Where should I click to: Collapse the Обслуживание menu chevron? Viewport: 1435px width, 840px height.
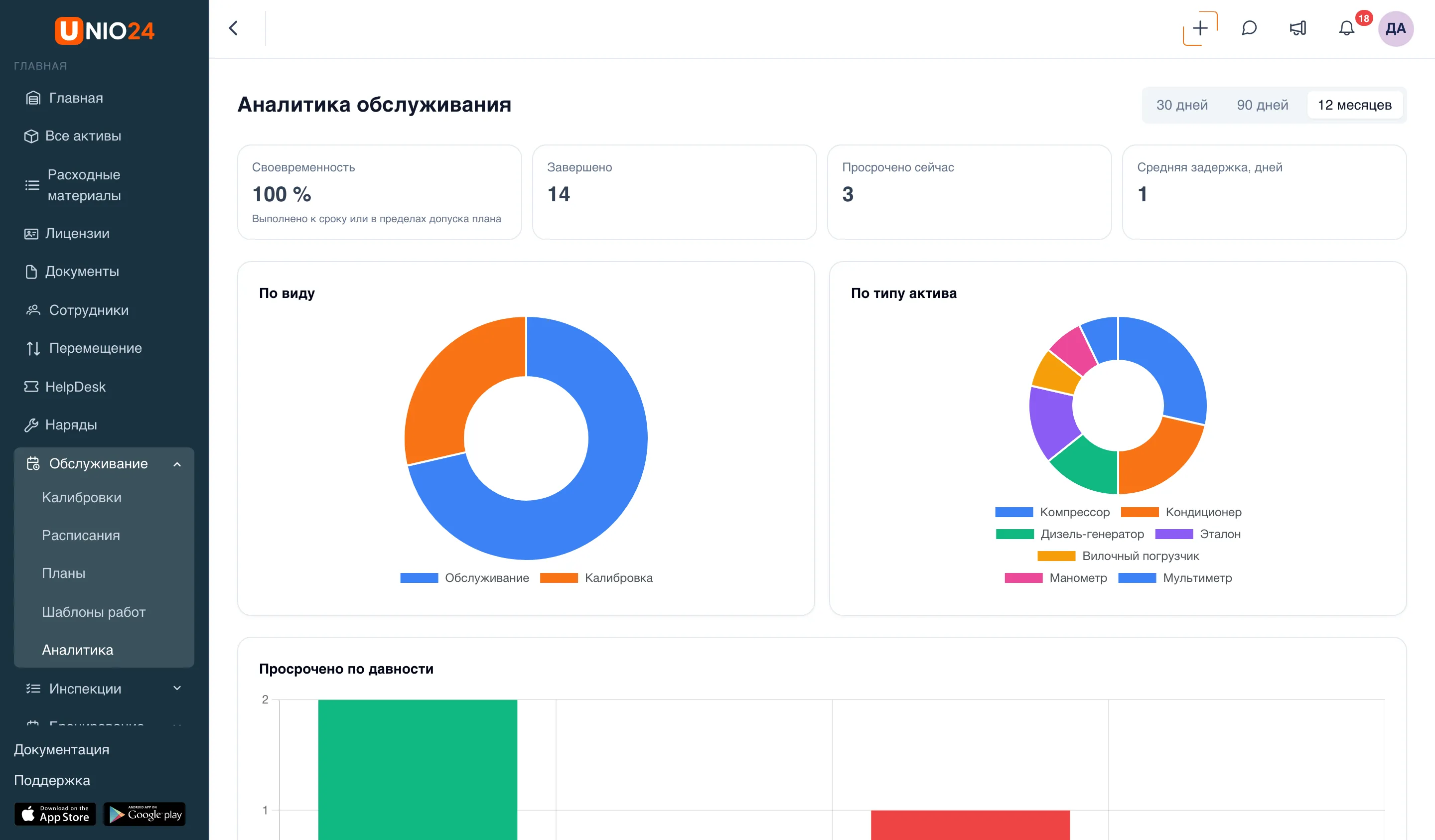[x=177, y=464]
